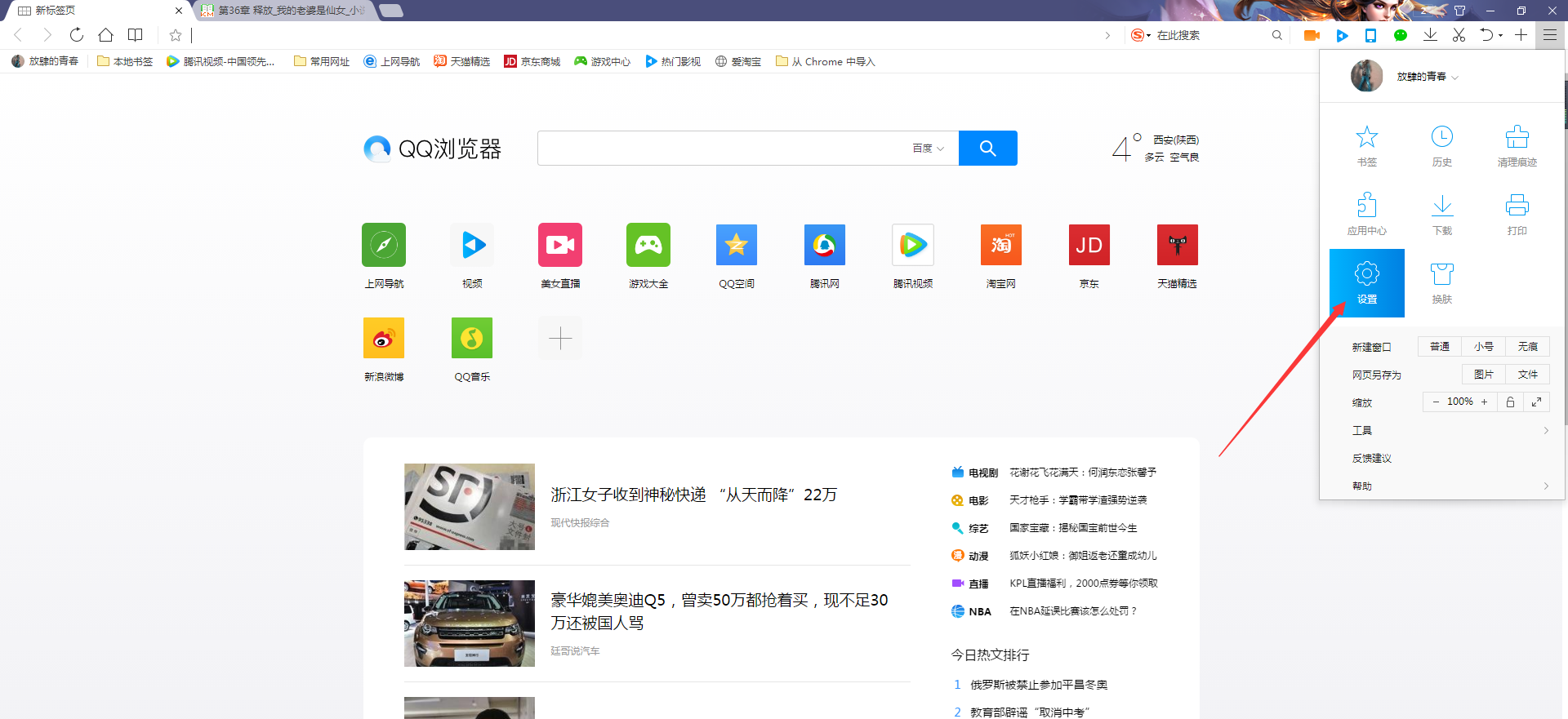
Task: Open the 天猫精选 tile
Action: (x=1178, y=245)
